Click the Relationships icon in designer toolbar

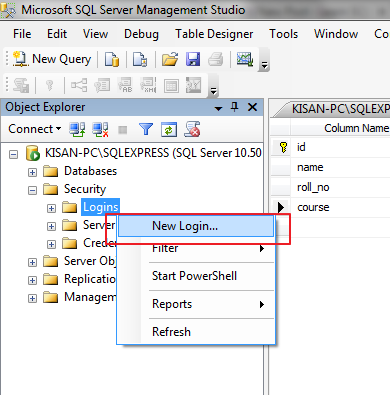[x=79, y=85]
